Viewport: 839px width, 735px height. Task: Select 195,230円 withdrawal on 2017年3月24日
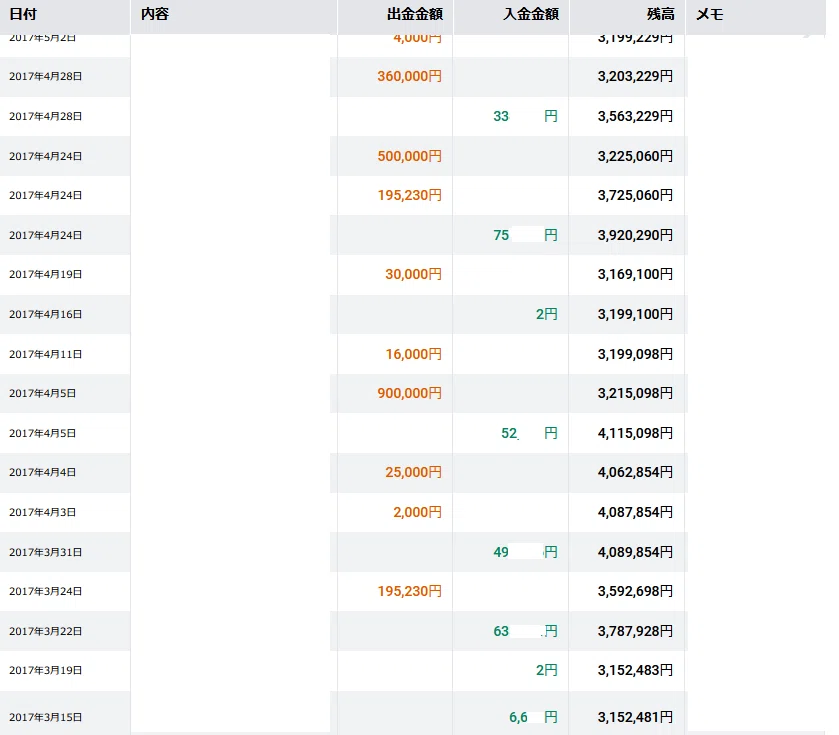click(x=409, y=591)
